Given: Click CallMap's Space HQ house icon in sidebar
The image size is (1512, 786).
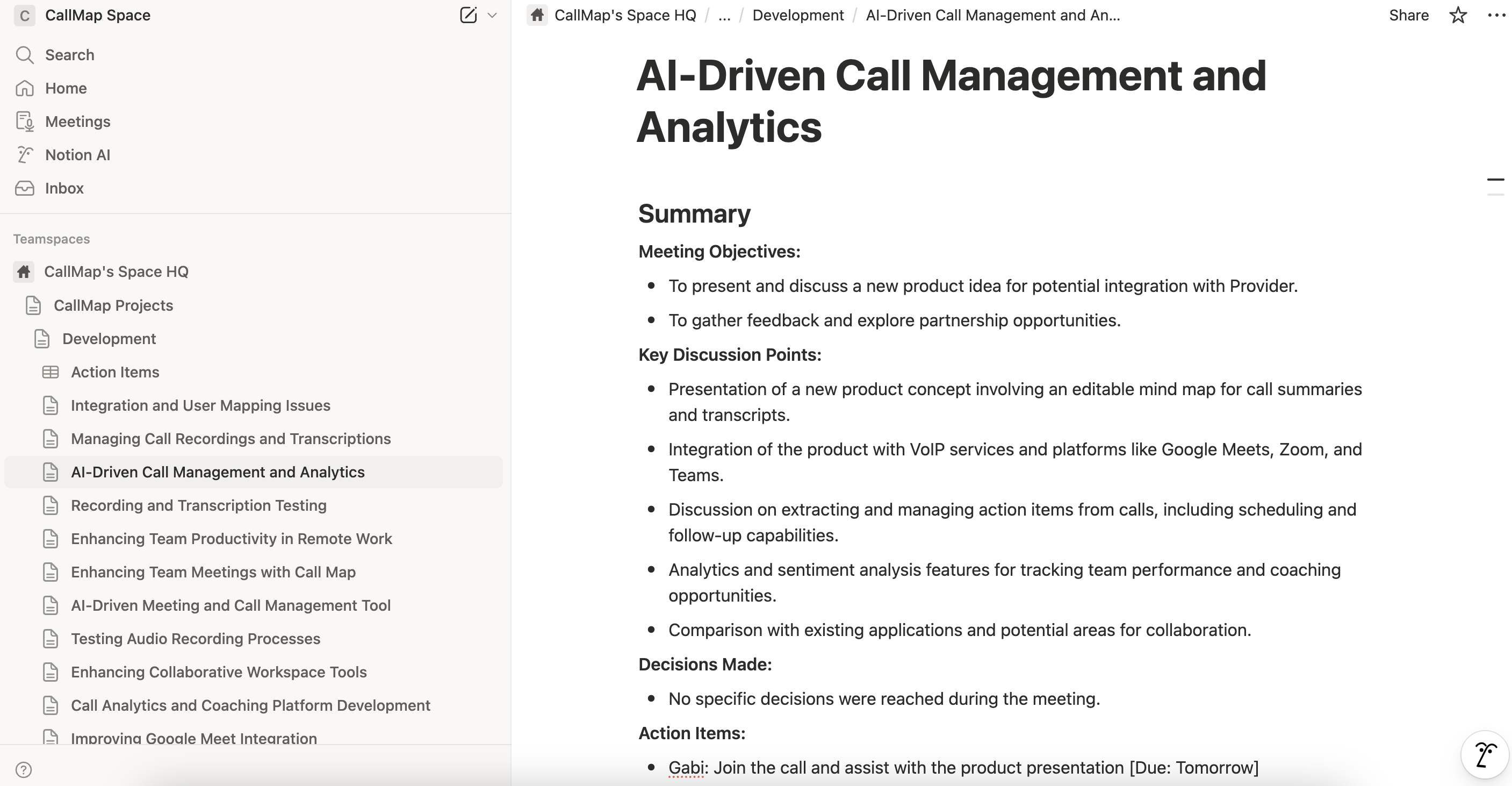Looking at the screenshot, I should (24, 271).
